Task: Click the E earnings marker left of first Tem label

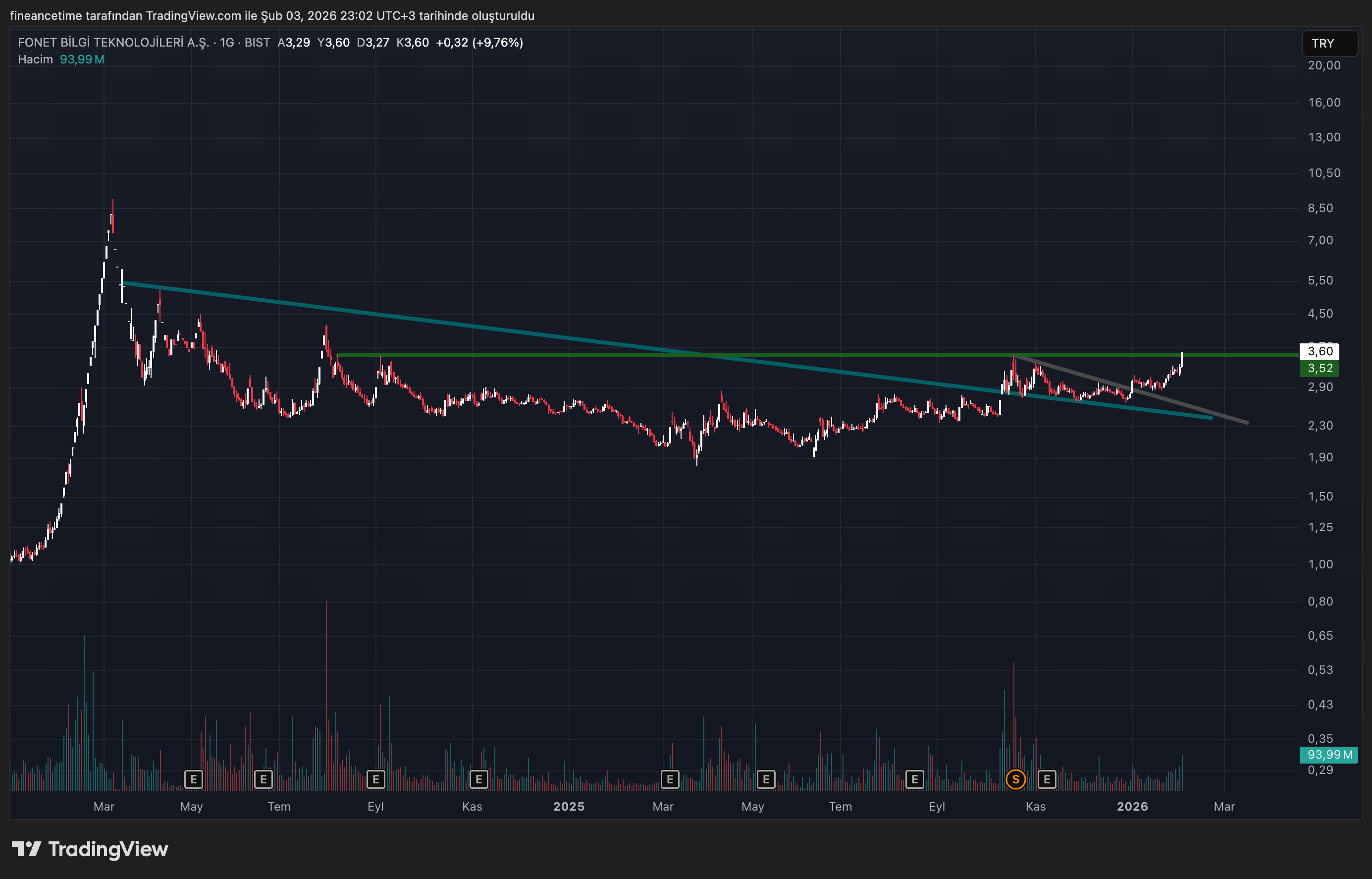Action: [x=263, y=779]
